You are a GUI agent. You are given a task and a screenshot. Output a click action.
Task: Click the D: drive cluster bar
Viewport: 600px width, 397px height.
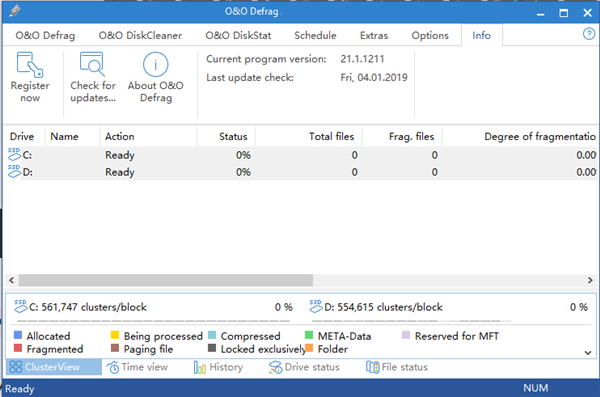point(411,321)
